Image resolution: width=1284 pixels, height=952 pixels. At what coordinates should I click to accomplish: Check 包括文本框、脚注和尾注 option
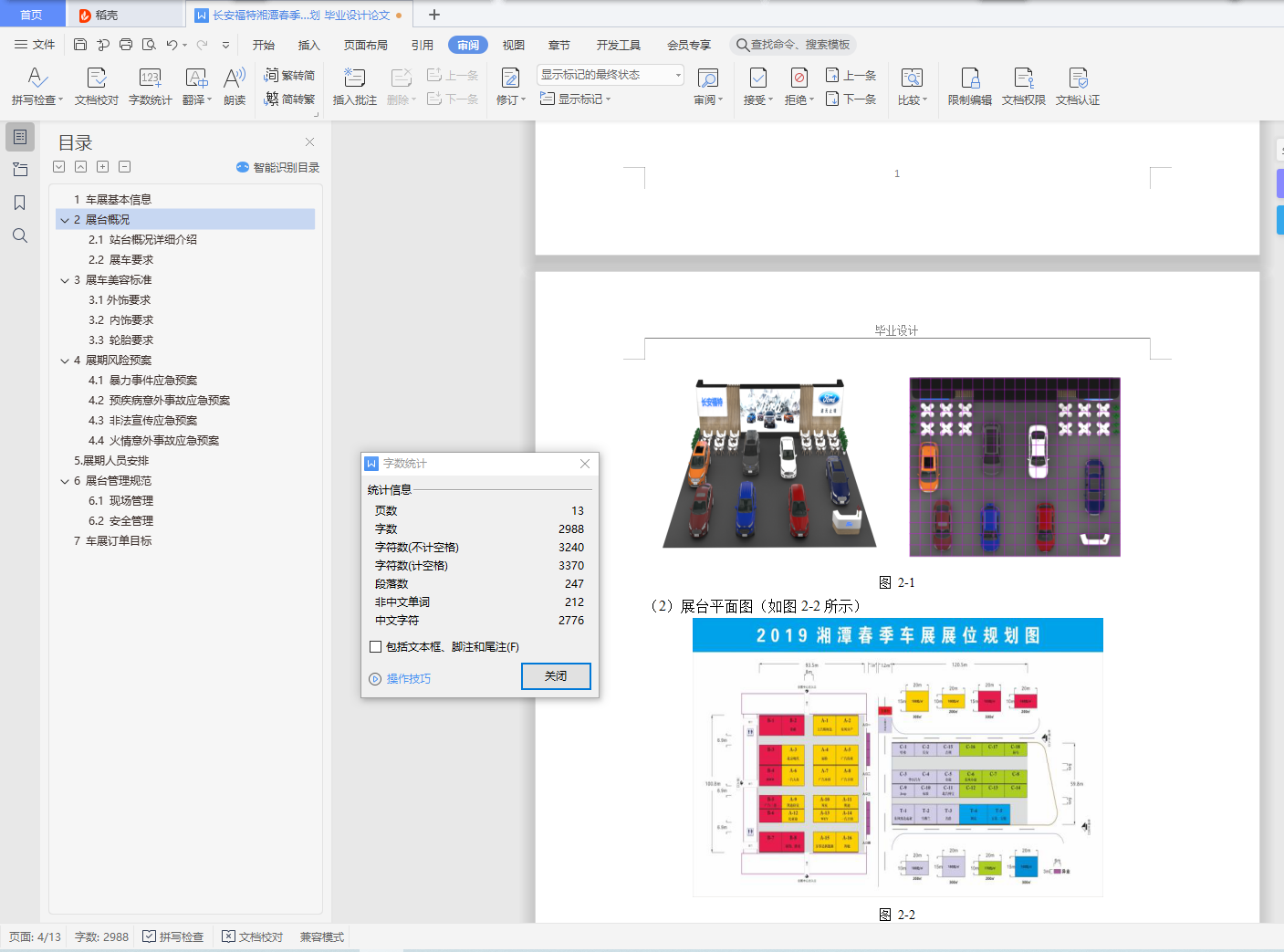click(x=375, y=647)
